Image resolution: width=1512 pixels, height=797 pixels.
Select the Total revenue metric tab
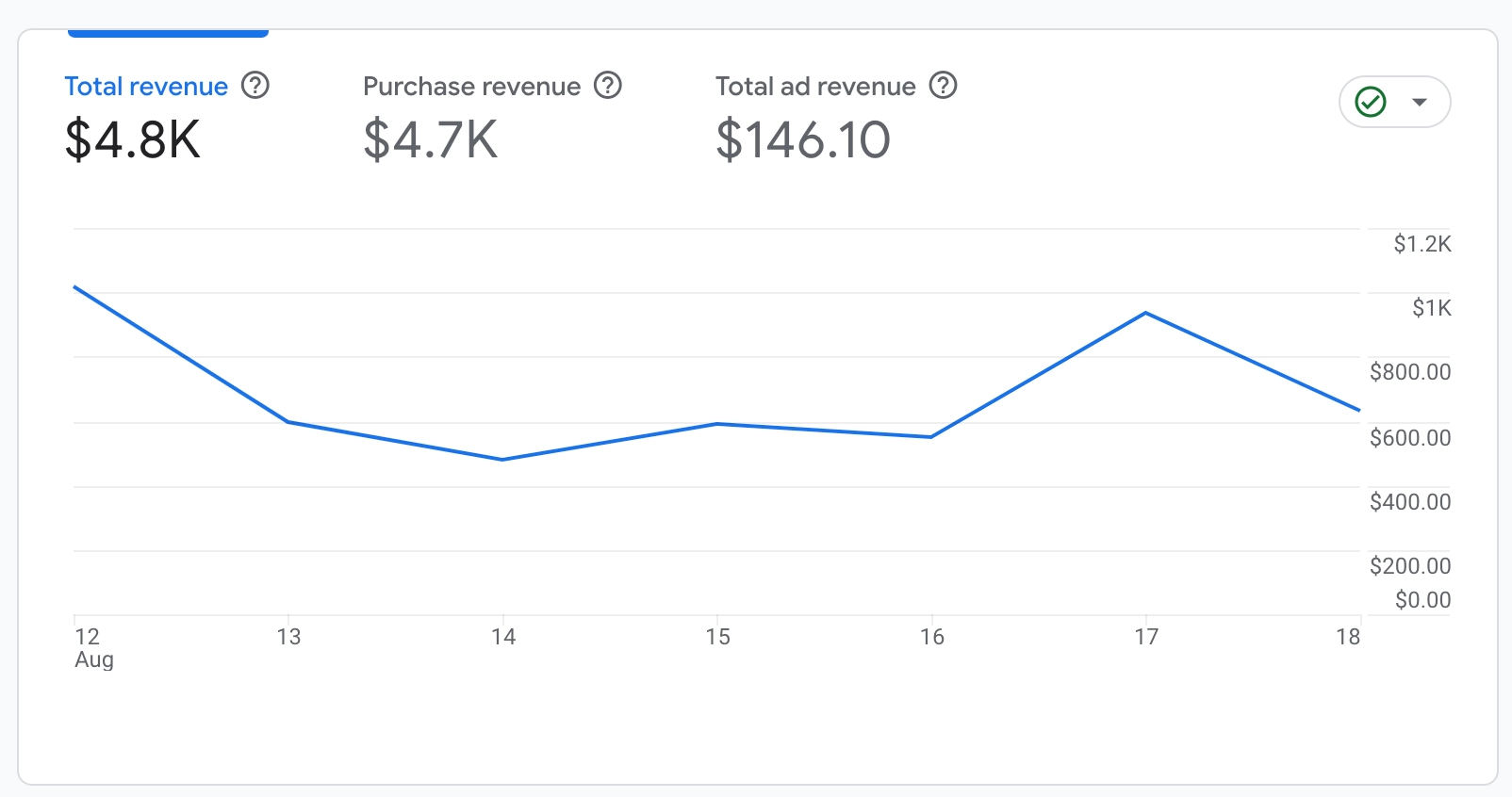tap(146, 87)
